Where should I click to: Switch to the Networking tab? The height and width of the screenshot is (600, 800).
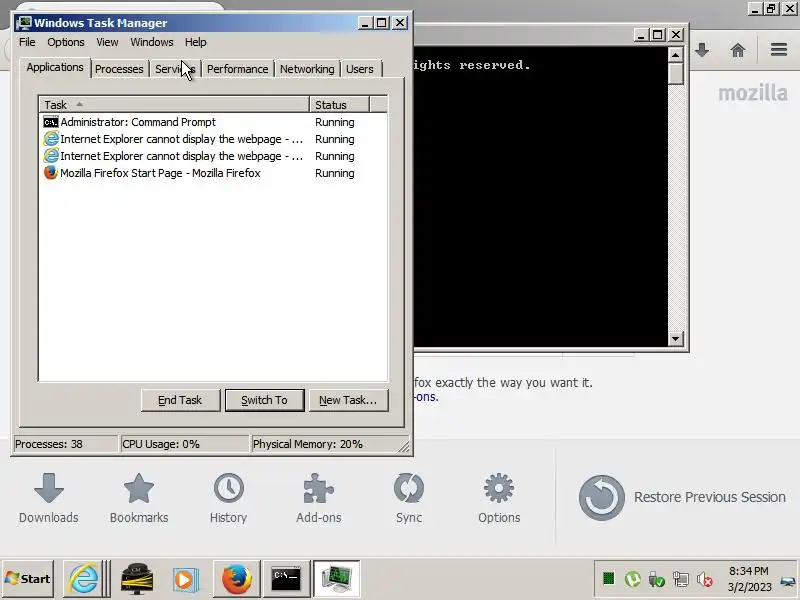[307, 69]
